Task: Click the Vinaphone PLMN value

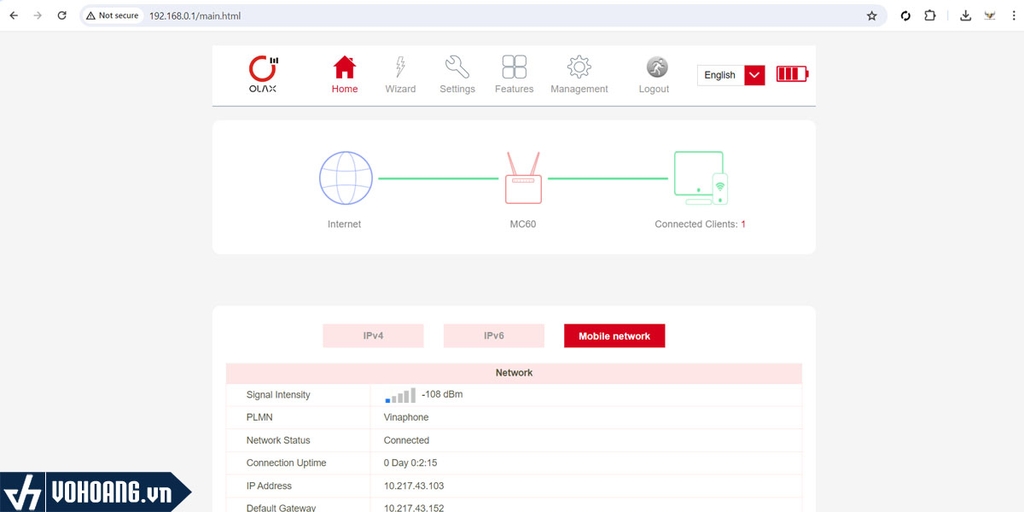Action: 406,417
